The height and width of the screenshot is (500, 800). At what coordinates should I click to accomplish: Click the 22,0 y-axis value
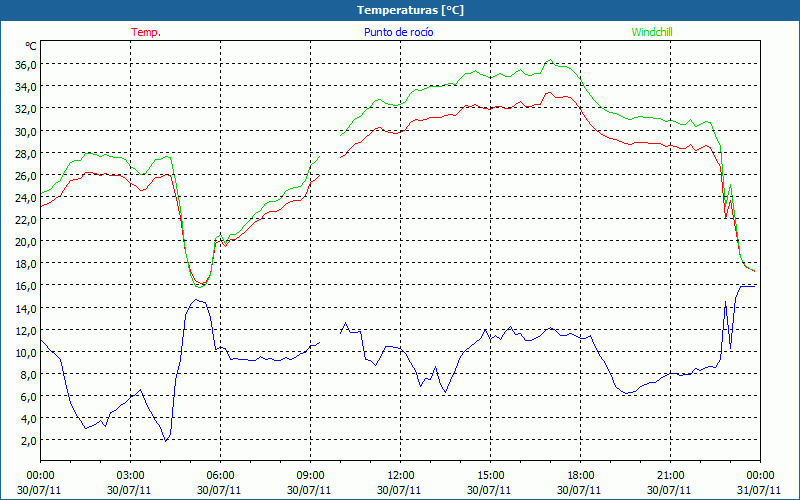click(27, 219)
